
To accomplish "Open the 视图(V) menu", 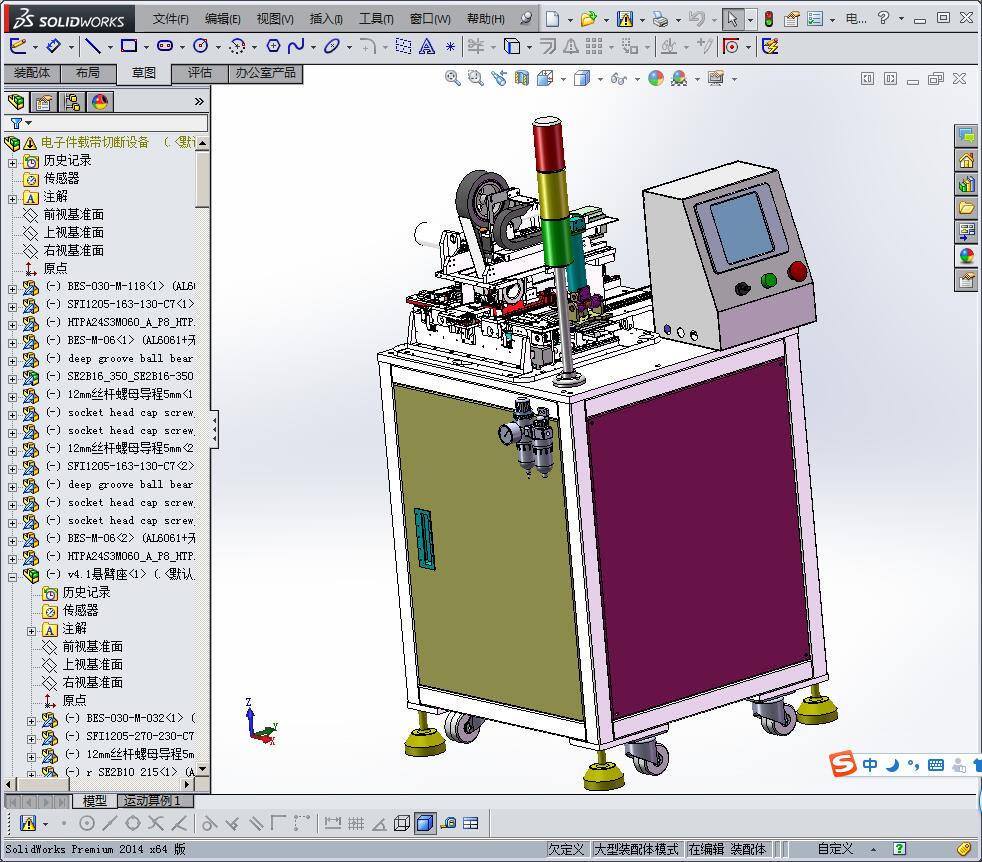I will (x=275, y=19).
